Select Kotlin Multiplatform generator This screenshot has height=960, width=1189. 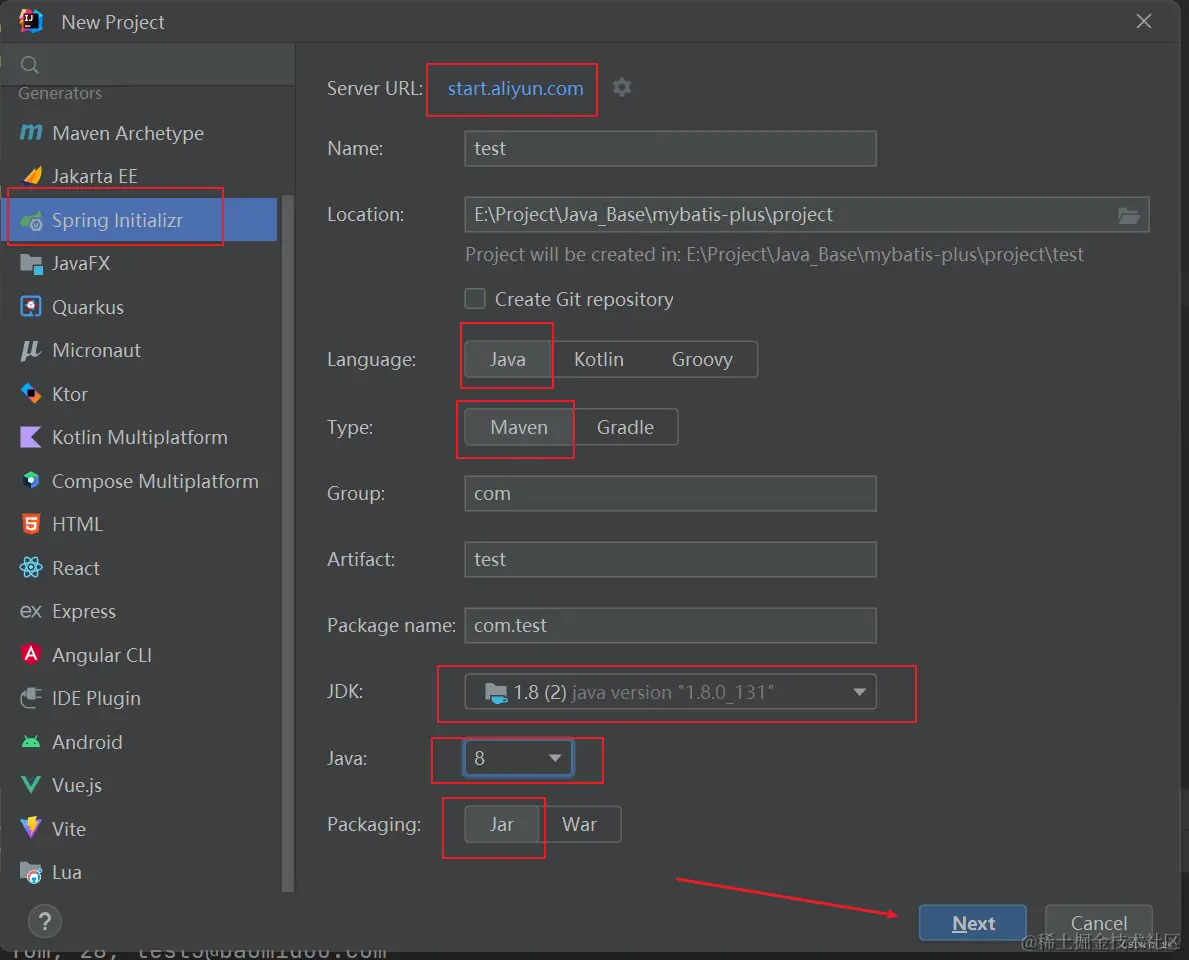tap(140, 438)
